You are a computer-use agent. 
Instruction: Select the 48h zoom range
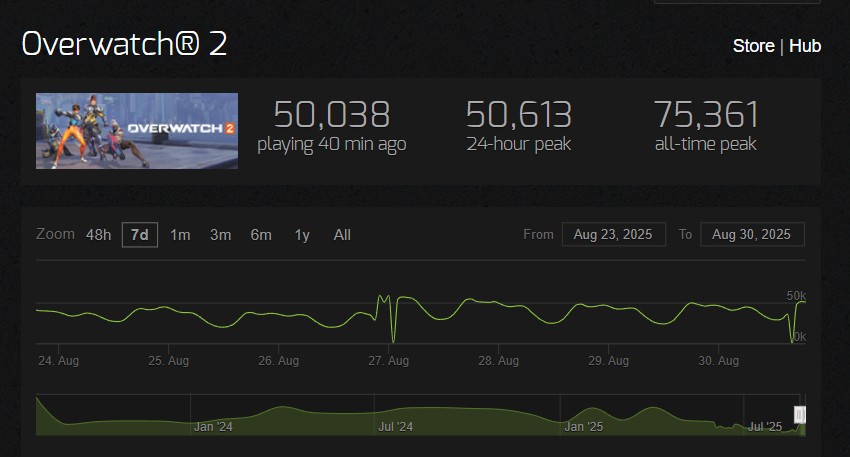point(98,235)
